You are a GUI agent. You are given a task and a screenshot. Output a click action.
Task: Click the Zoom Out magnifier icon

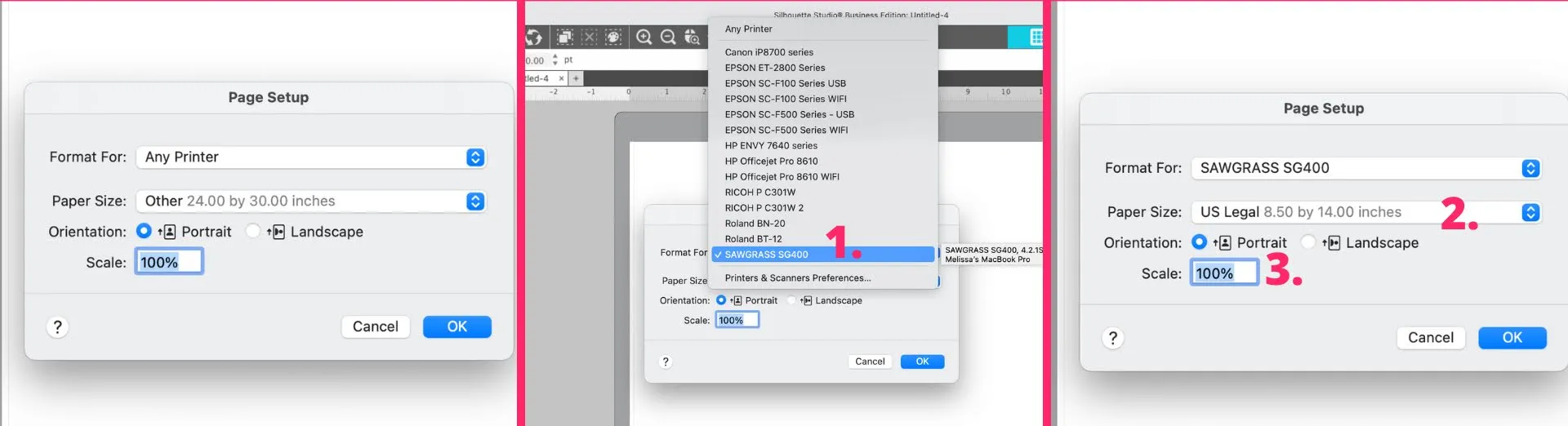(x=668, y=37)
